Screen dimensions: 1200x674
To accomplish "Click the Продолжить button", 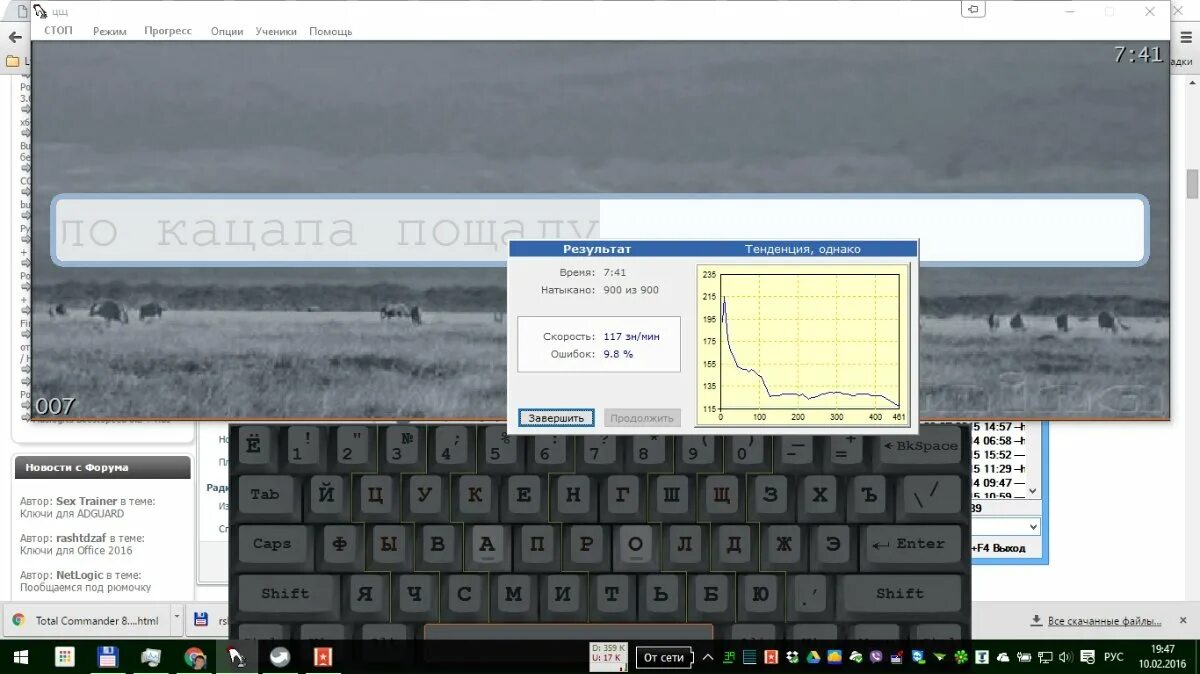I will 642,418.
